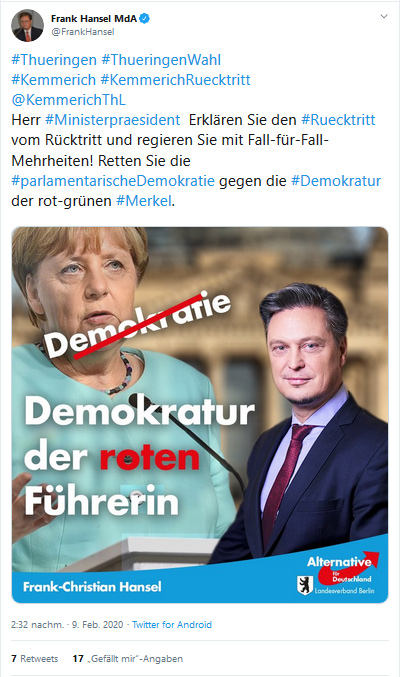This screenshot has width=401, height=677.
Task: Enlarge the attached campaign image
Action: [x=200, y=414]
